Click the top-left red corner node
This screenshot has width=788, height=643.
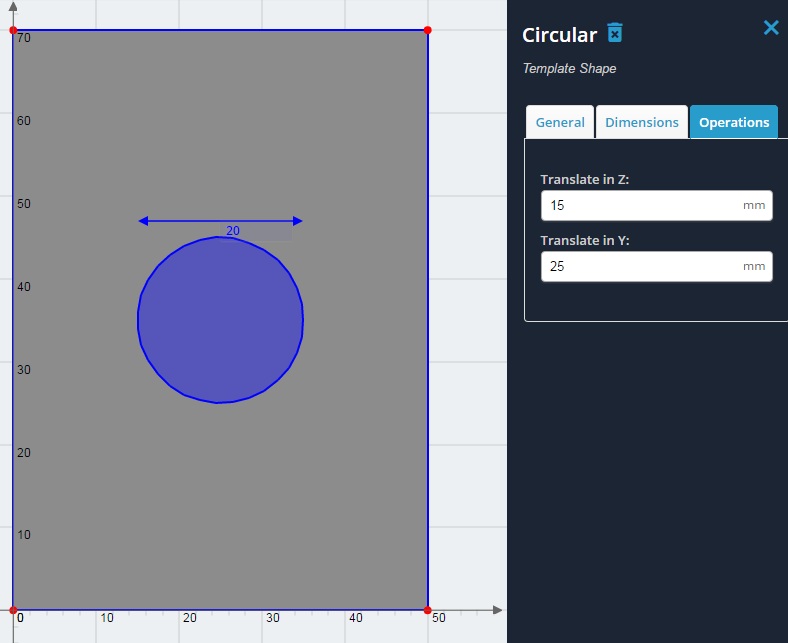[x=14, y=30]
